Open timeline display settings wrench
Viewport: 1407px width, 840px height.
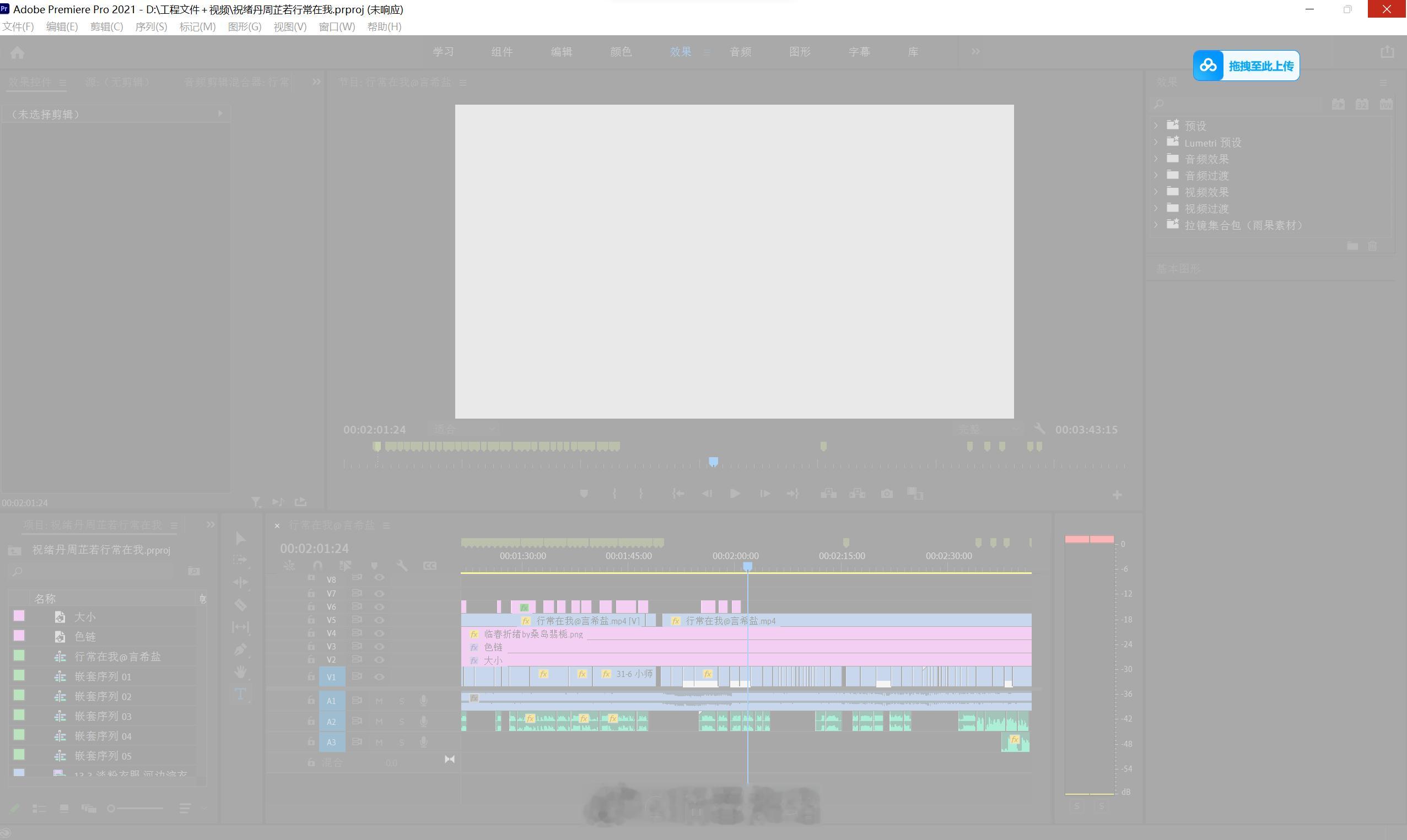click(401, 566)
